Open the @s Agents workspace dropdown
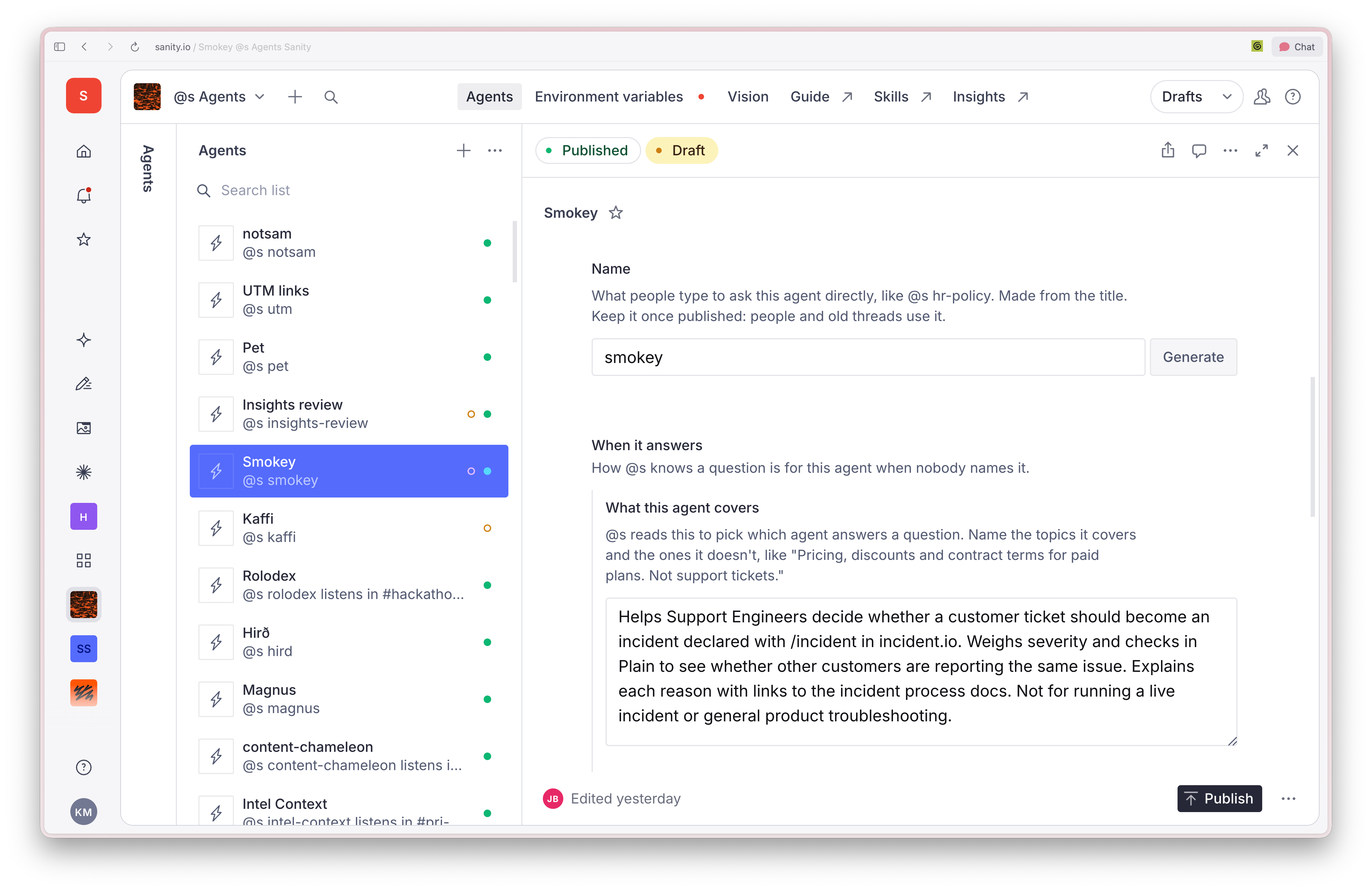Viewport: 1372px width, 891px height. [219, 97]
